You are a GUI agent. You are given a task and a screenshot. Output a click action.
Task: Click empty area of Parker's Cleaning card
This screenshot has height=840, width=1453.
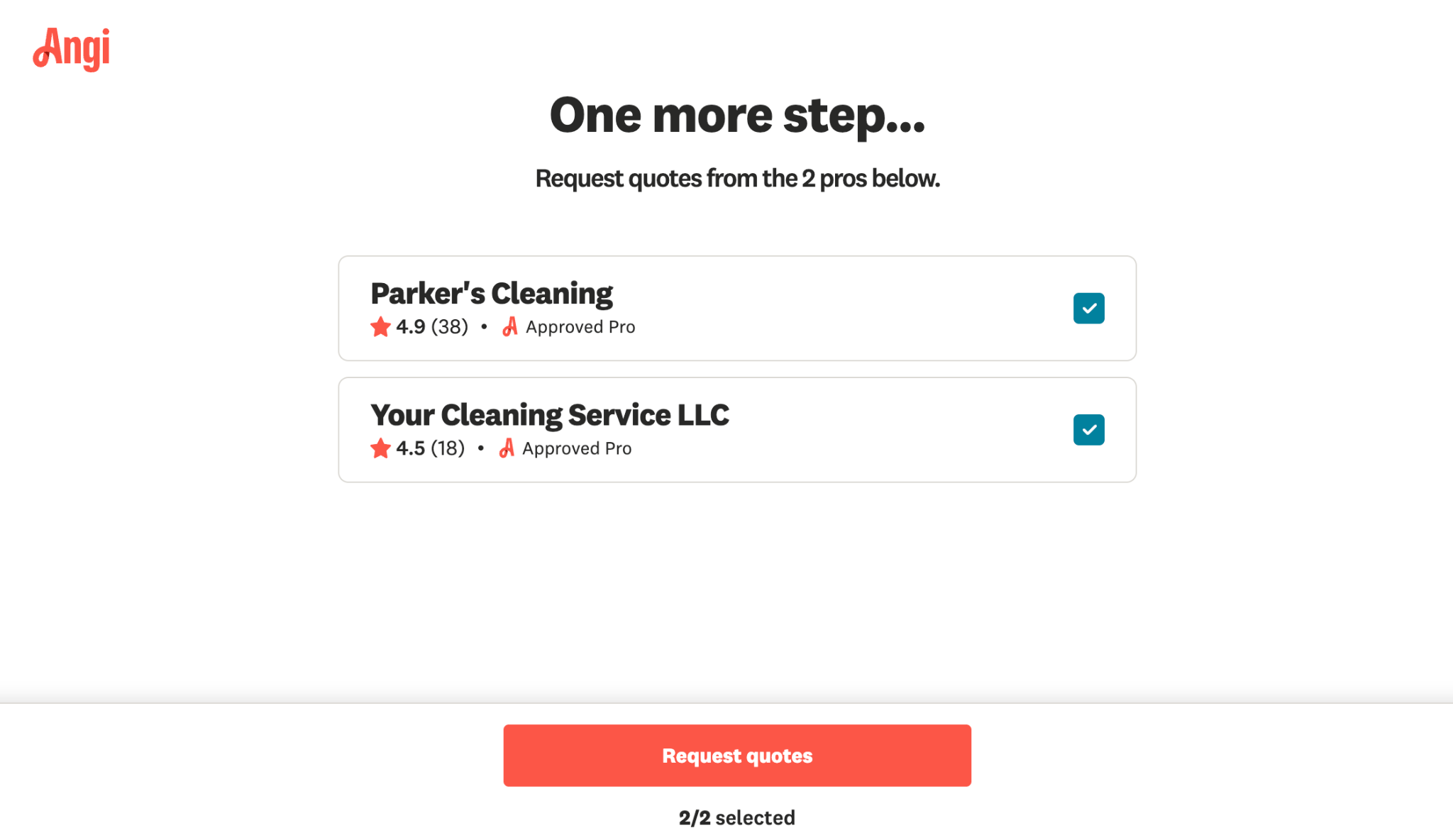point(851,309)
